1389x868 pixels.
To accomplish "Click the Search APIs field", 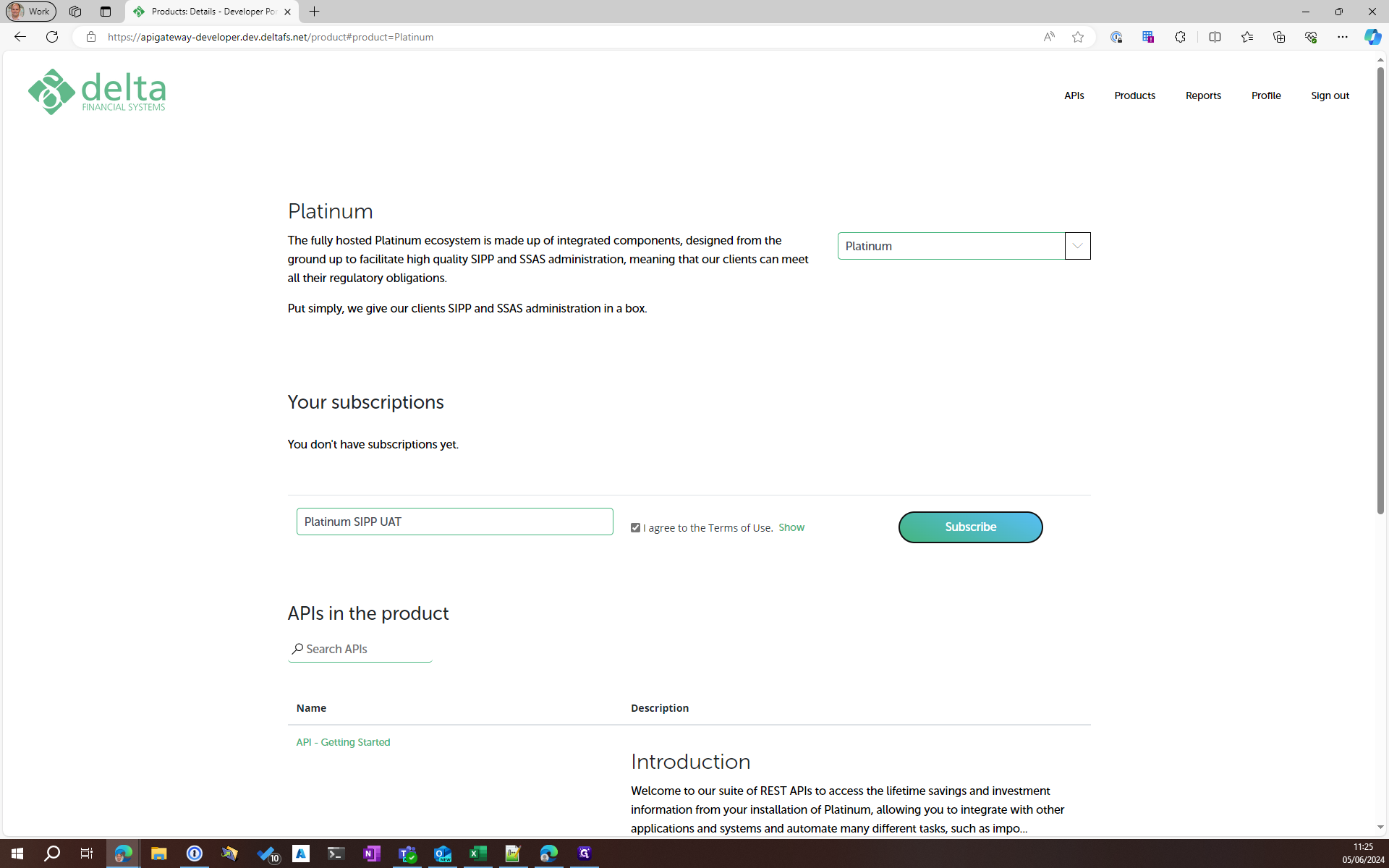I will [360, 649].
